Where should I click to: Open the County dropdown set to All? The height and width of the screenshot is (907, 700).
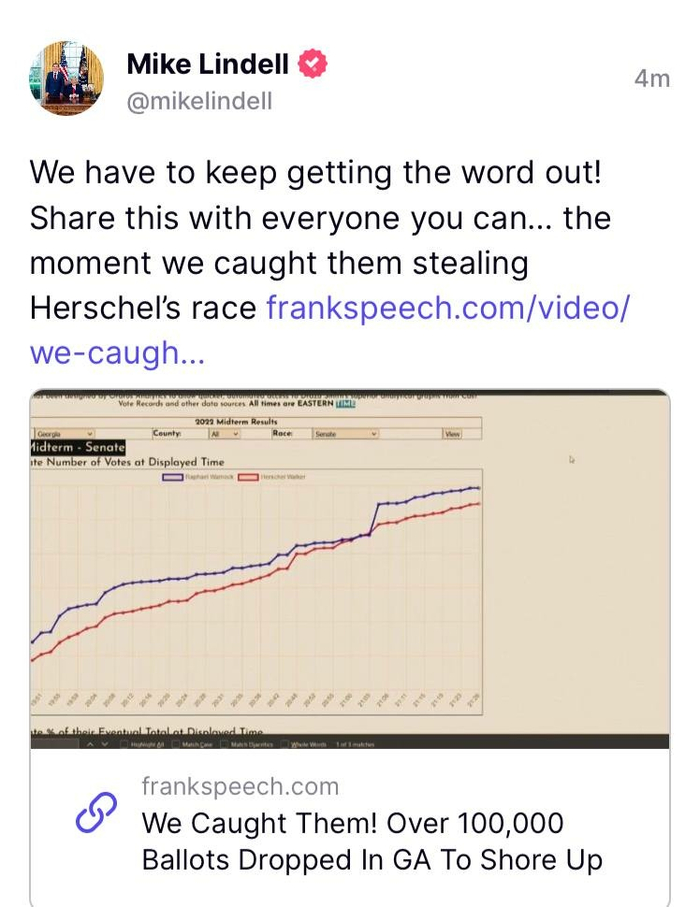223,434
